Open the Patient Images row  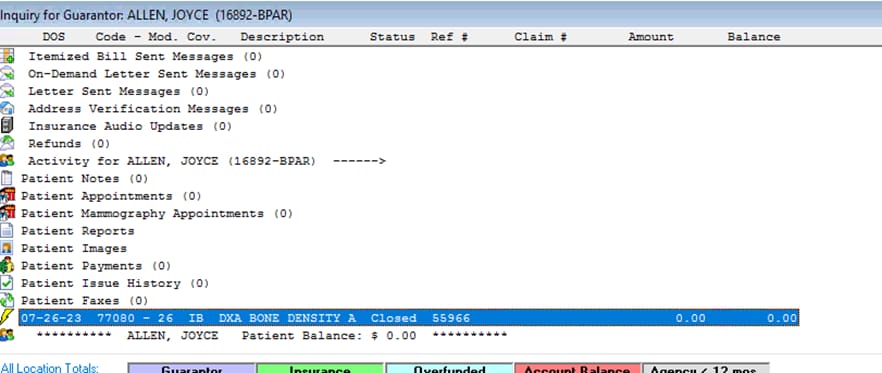(x=74, y=248)
